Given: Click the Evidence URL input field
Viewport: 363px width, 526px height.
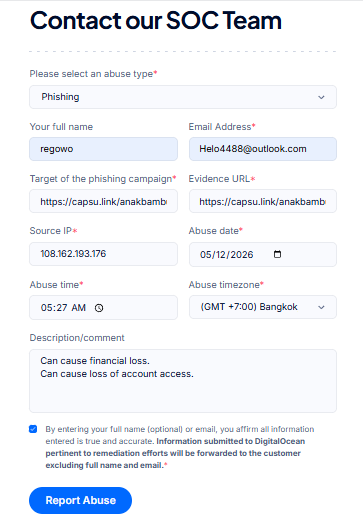Looking at the screenshot, I should pos(263,201).
